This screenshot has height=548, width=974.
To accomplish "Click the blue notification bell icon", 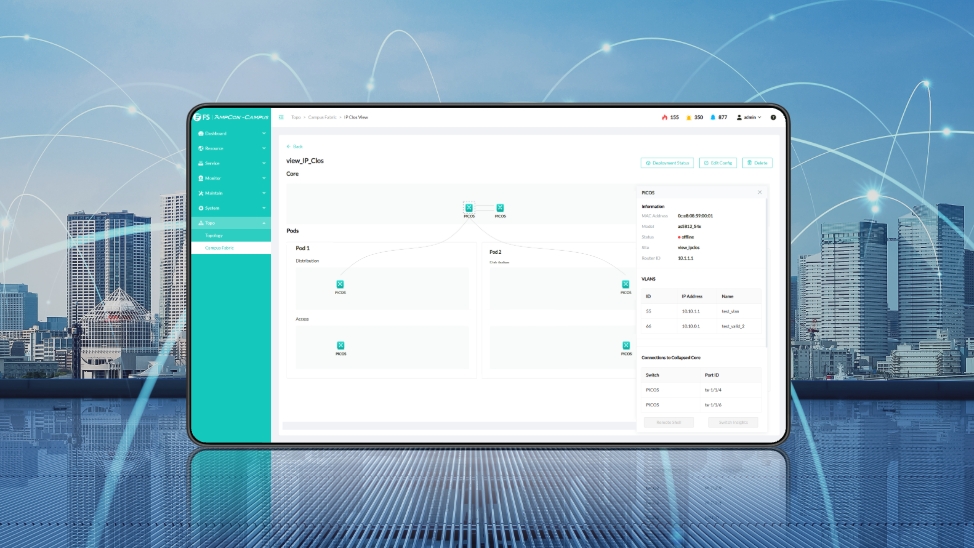I will (712, 117).
